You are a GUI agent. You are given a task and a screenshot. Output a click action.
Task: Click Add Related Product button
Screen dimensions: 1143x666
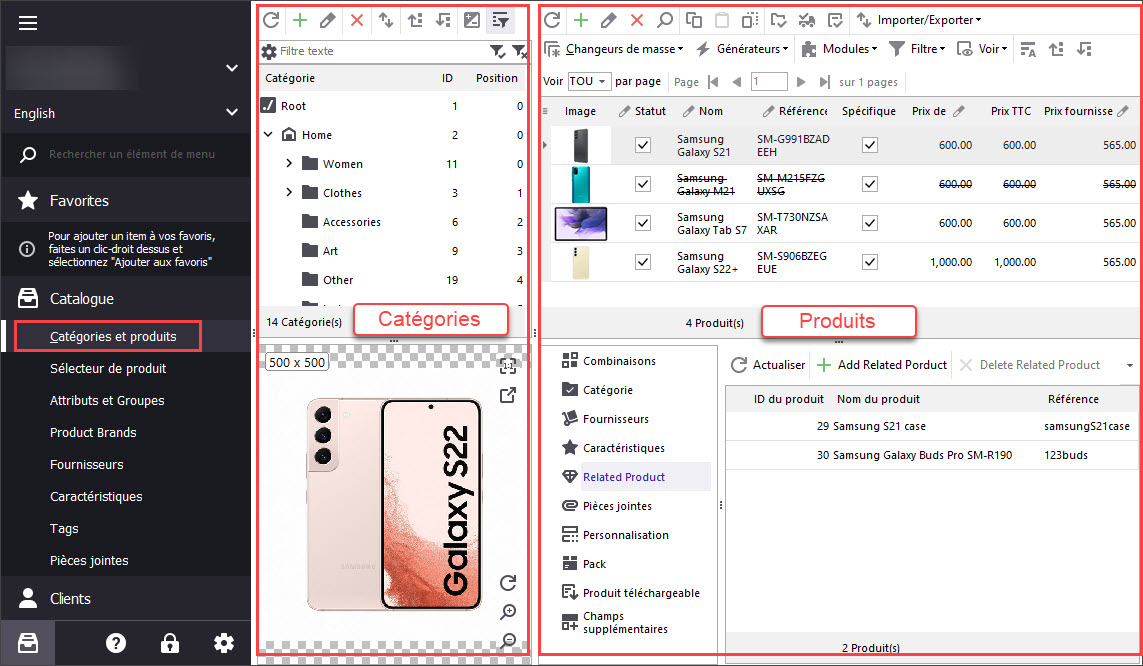(x=882, y=365)
